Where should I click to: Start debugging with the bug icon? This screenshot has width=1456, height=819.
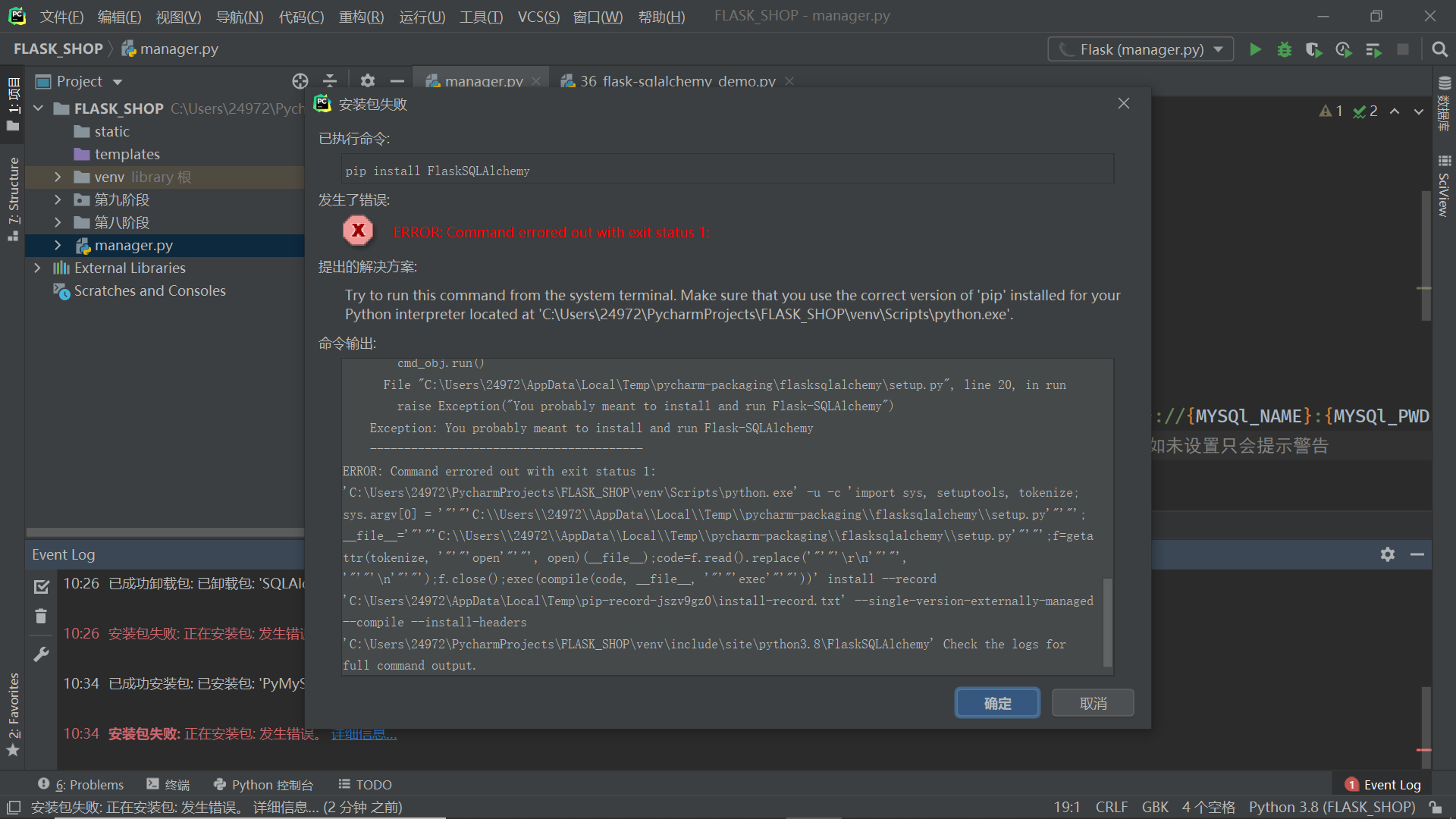(x=1285, y=49)
